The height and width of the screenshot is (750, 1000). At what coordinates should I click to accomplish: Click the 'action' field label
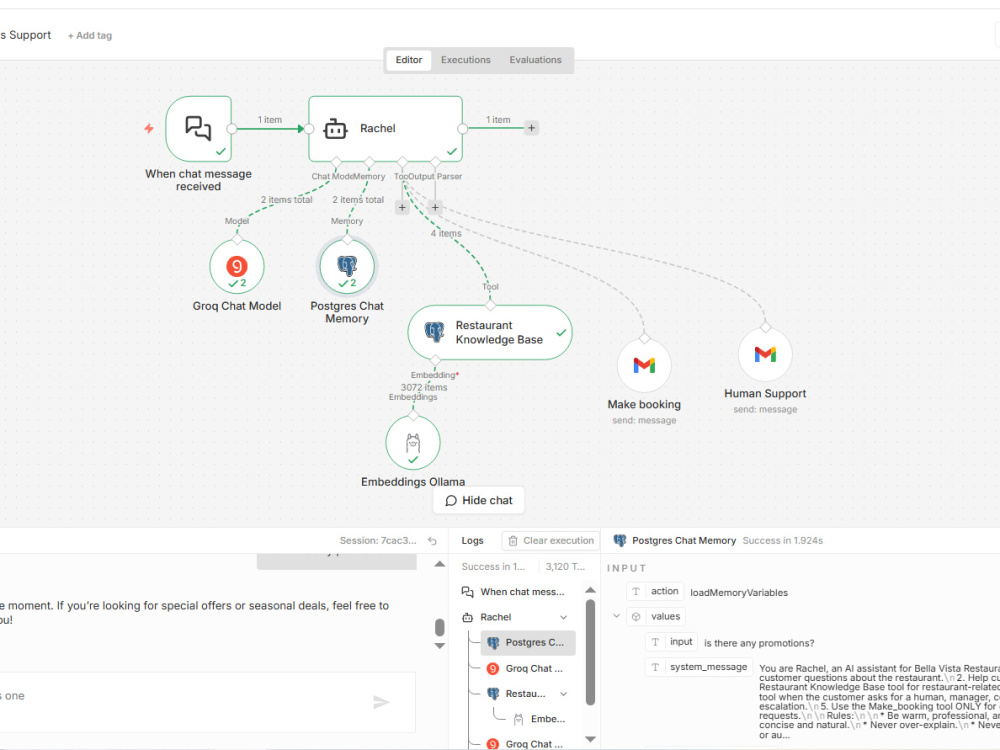[x=664, y=591]
